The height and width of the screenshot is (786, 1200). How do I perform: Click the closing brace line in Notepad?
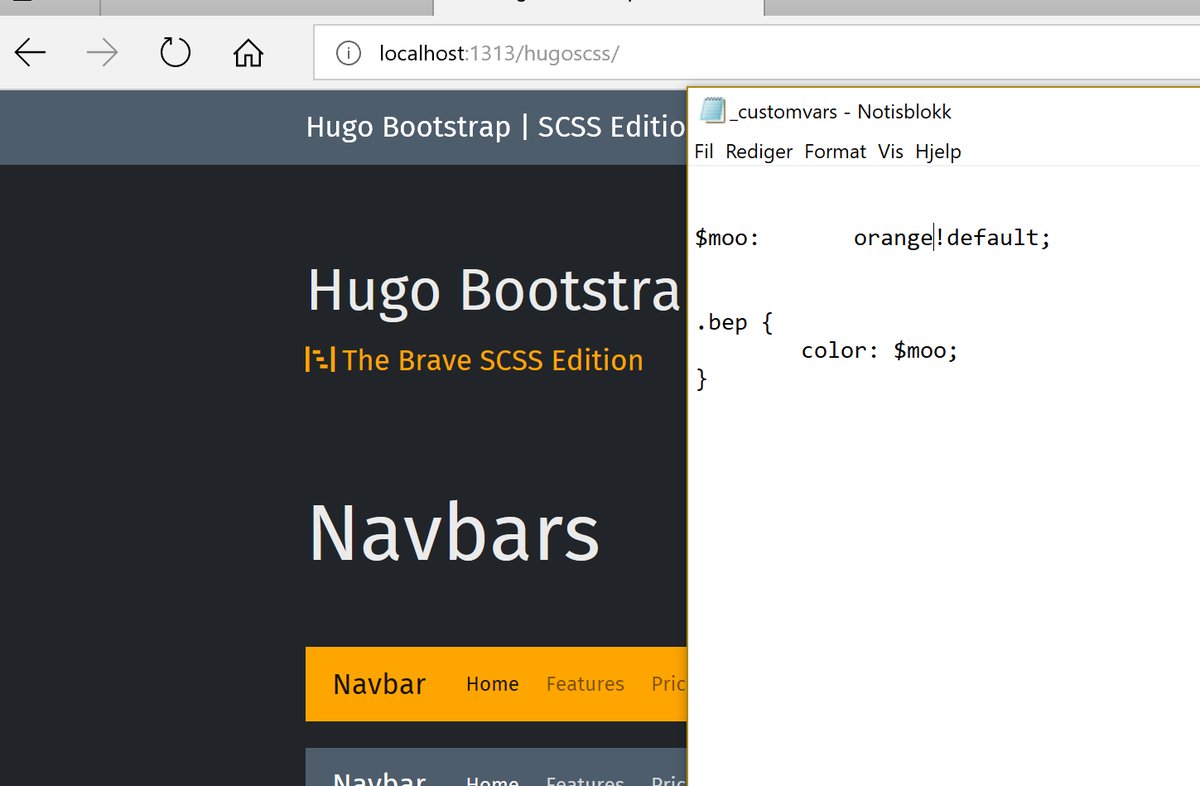click(701, 379)
